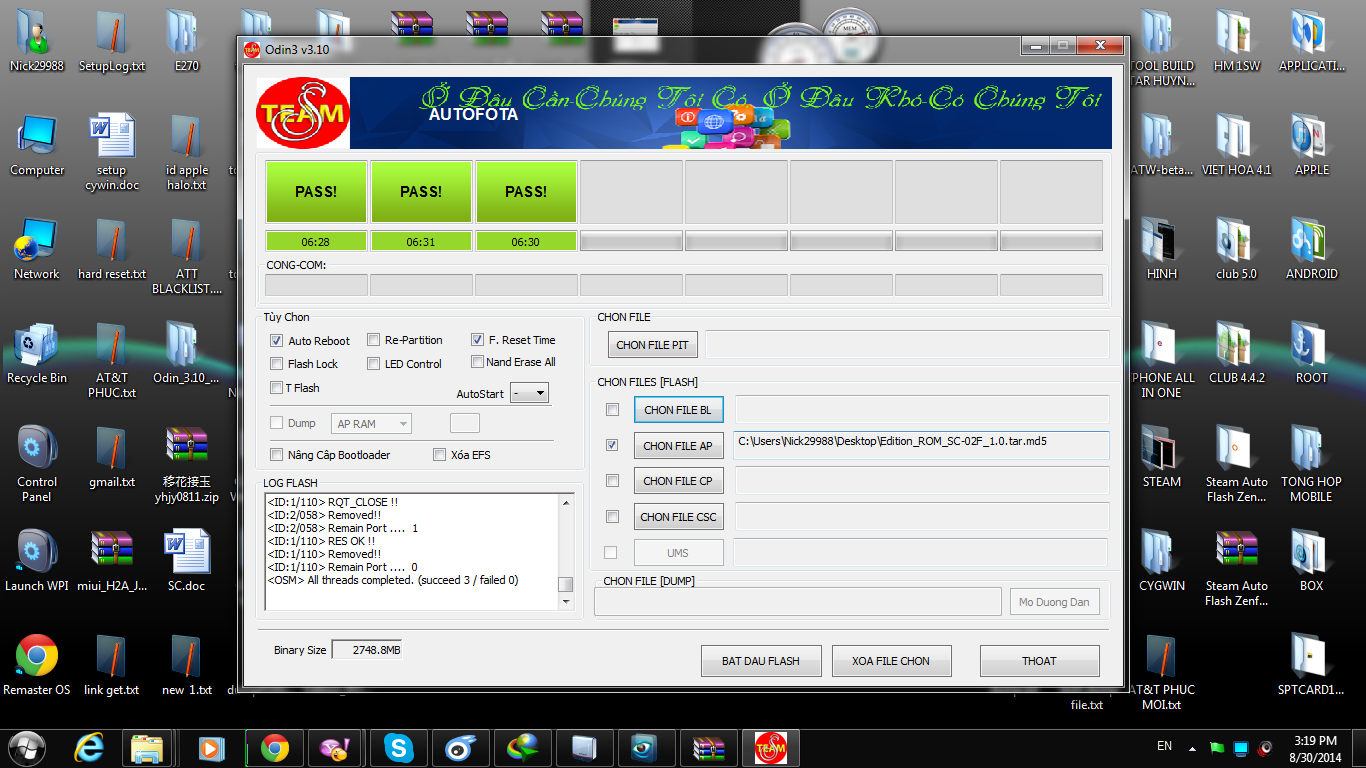Viewport: 1366px width, 768px height.
Task: Open the Computer desktop icon
Action: pyautogui.click(x=37, y=144)
